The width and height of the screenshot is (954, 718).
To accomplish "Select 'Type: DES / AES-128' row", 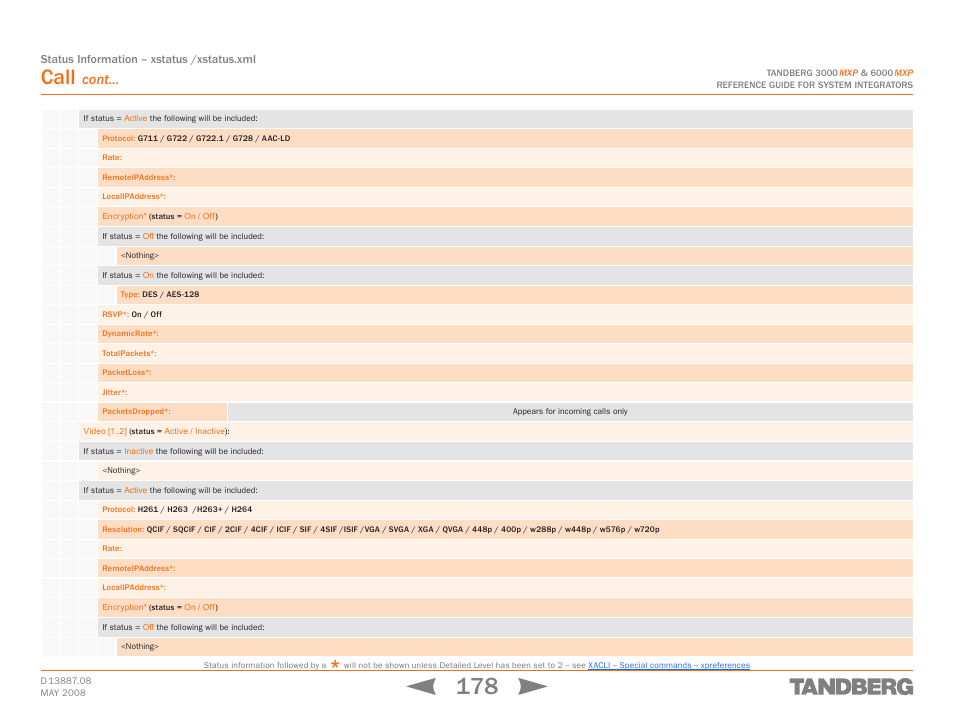I will coord(514,295).
